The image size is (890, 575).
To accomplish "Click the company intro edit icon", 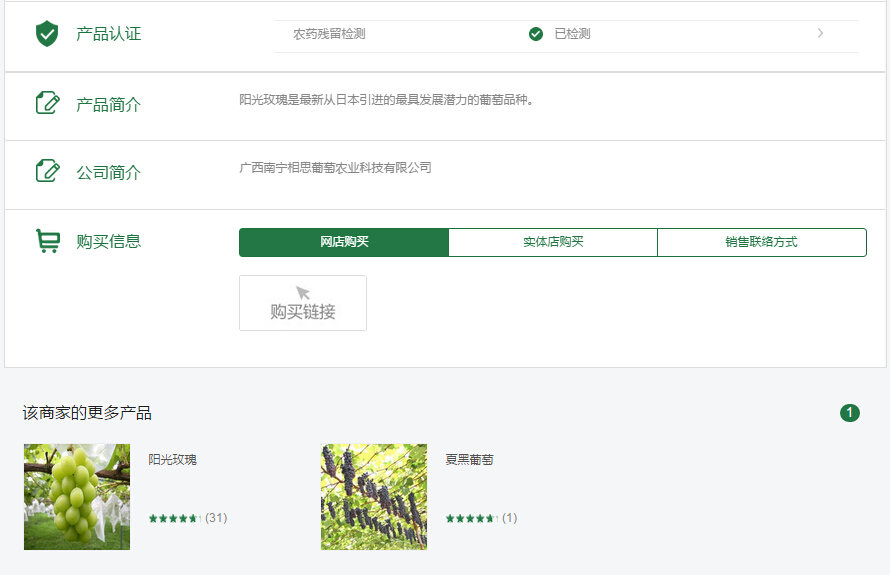I will click(x=48, y=171).
